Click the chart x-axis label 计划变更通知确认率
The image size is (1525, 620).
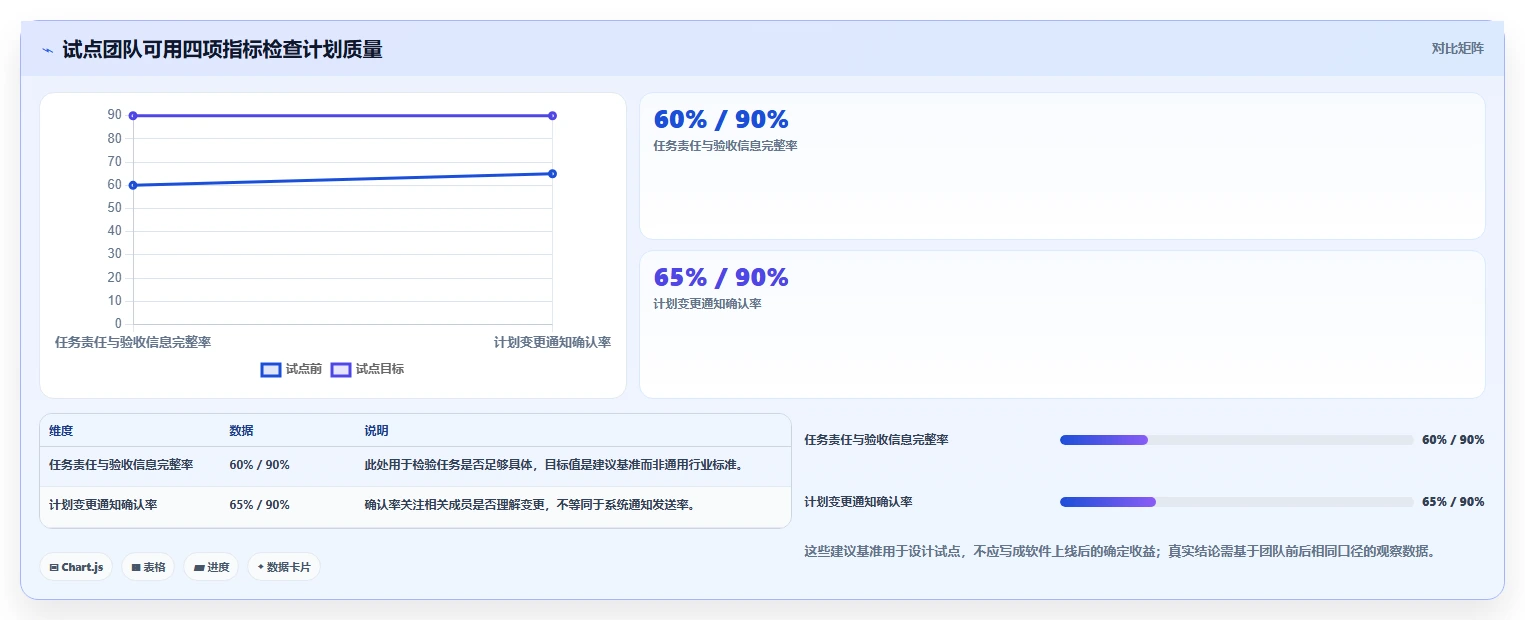[x=552, y=342]
